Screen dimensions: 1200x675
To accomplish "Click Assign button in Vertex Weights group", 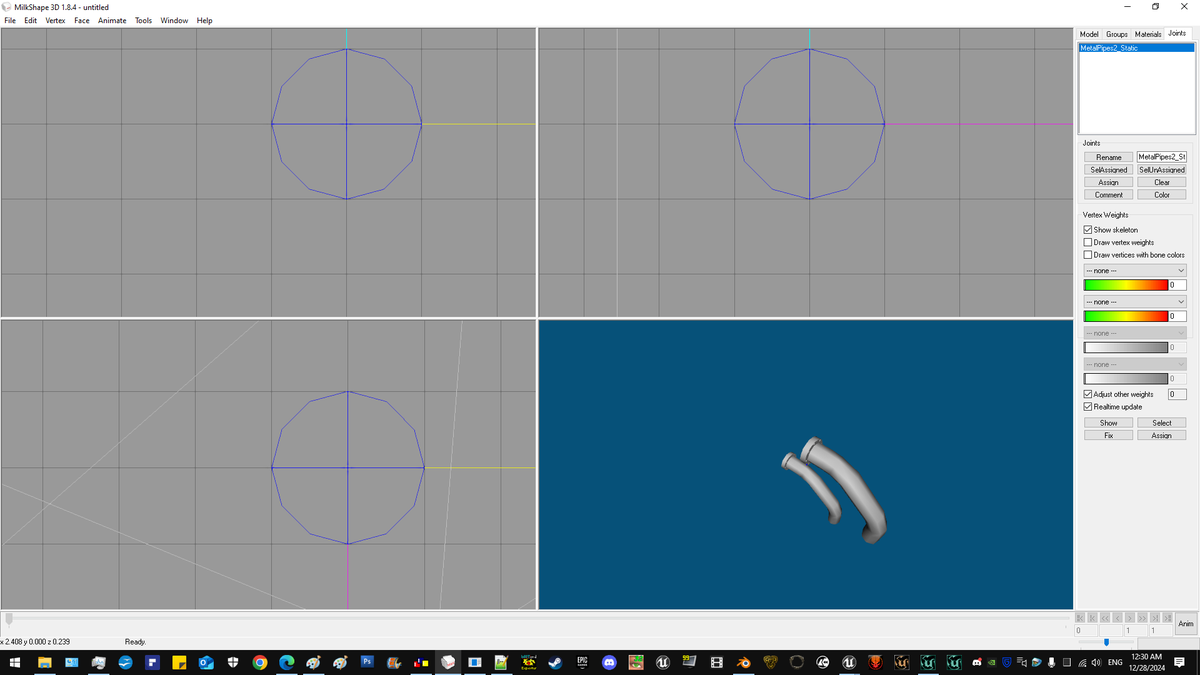I will 1162,435.
